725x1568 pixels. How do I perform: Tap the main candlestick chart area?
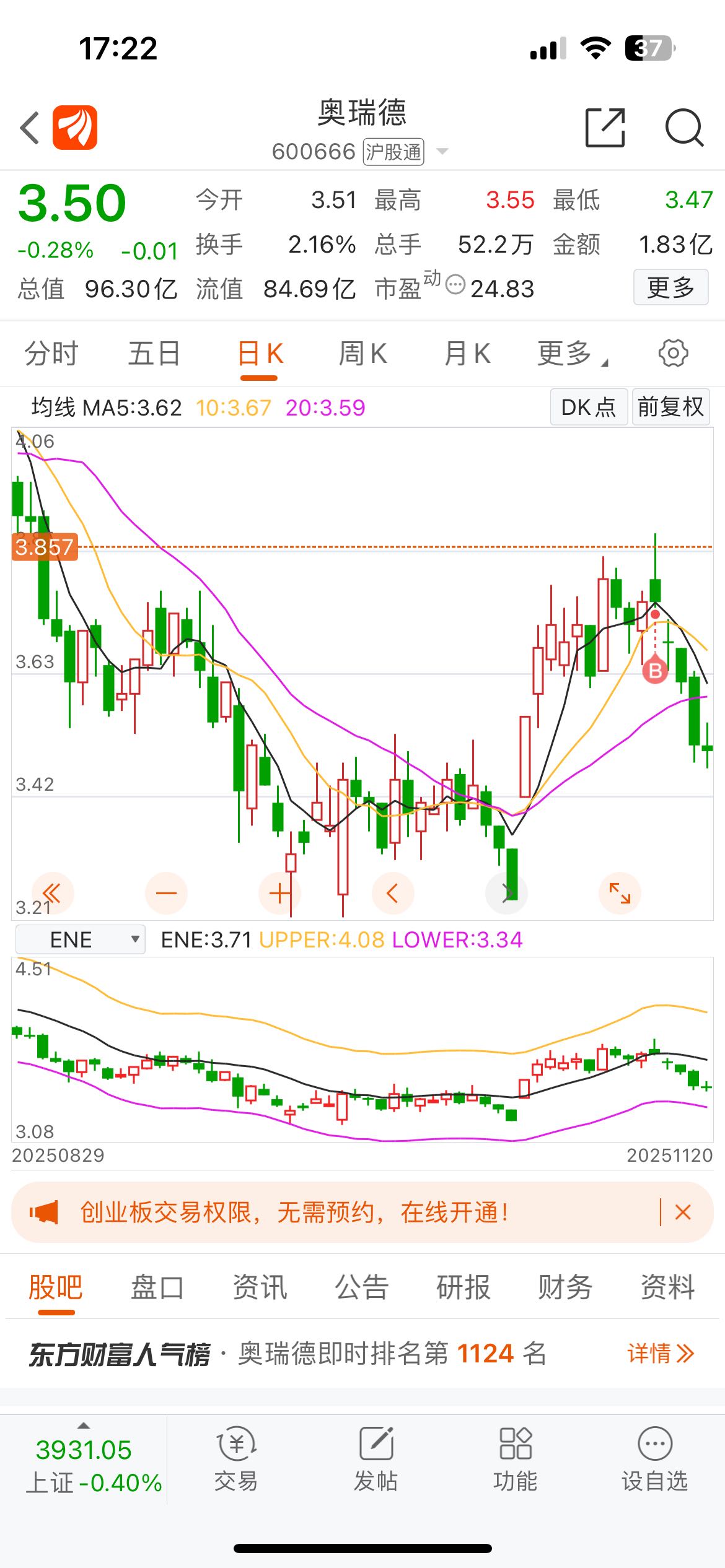click(x=362, y=674)
